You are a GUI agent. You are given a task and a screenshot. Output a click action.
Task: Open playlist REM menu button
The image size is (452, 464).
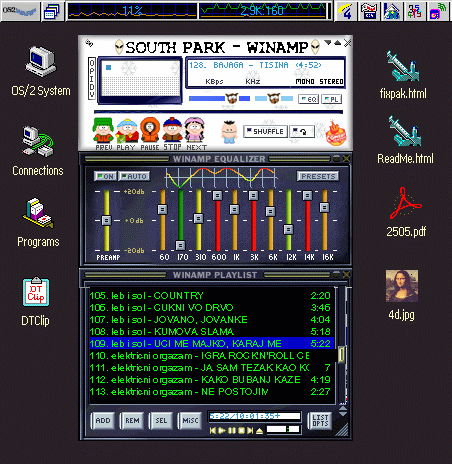click(x=132, y=421)
